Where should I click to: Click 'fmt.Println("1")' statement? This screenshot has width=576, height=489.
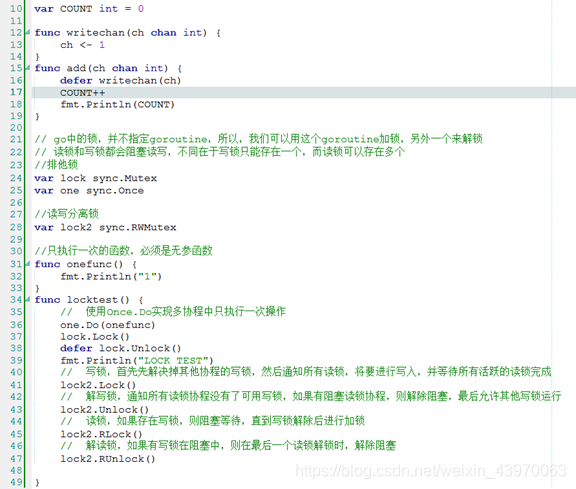point(111,276)
